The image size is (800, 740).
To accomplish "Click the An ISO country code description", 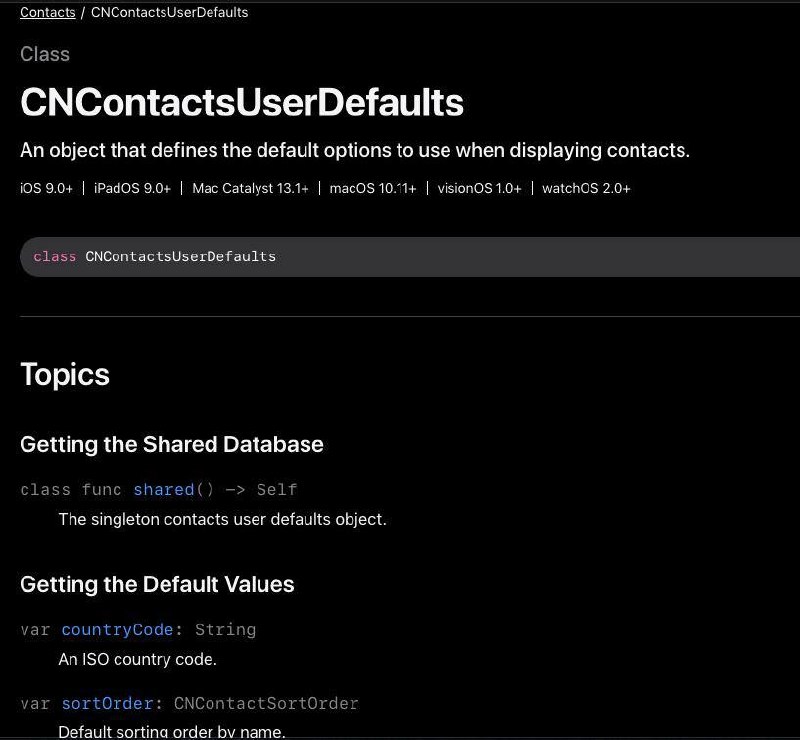I will click(138, 659).
